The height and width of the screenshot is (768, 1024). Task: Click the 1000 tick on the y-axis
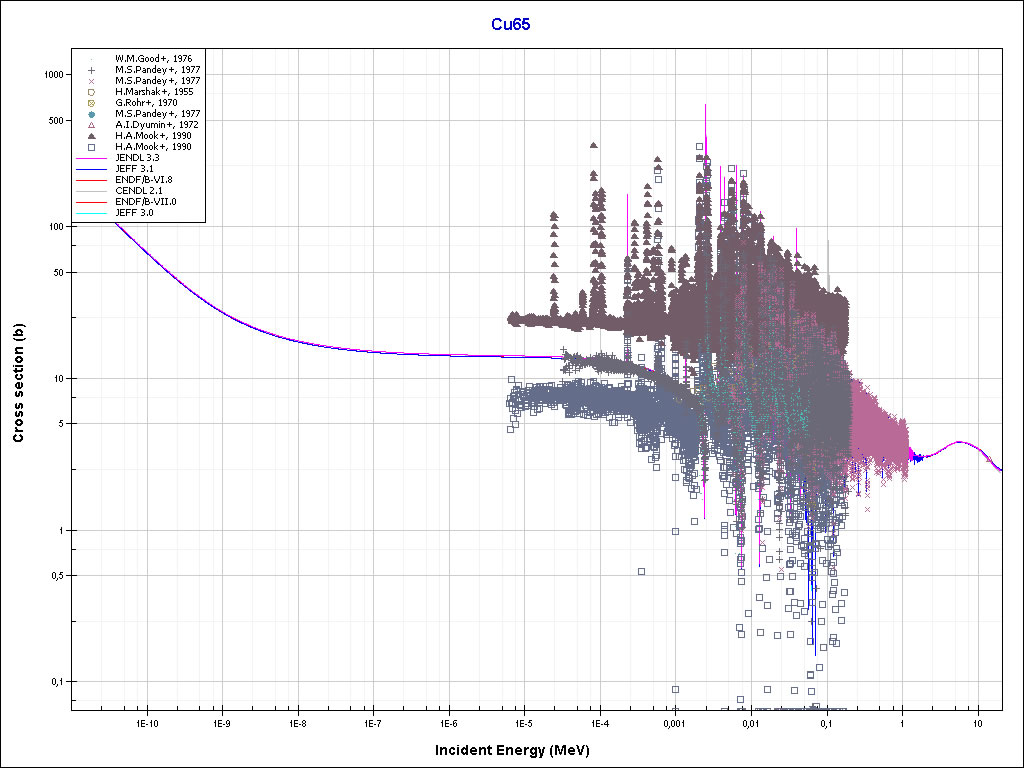[53, 75]
